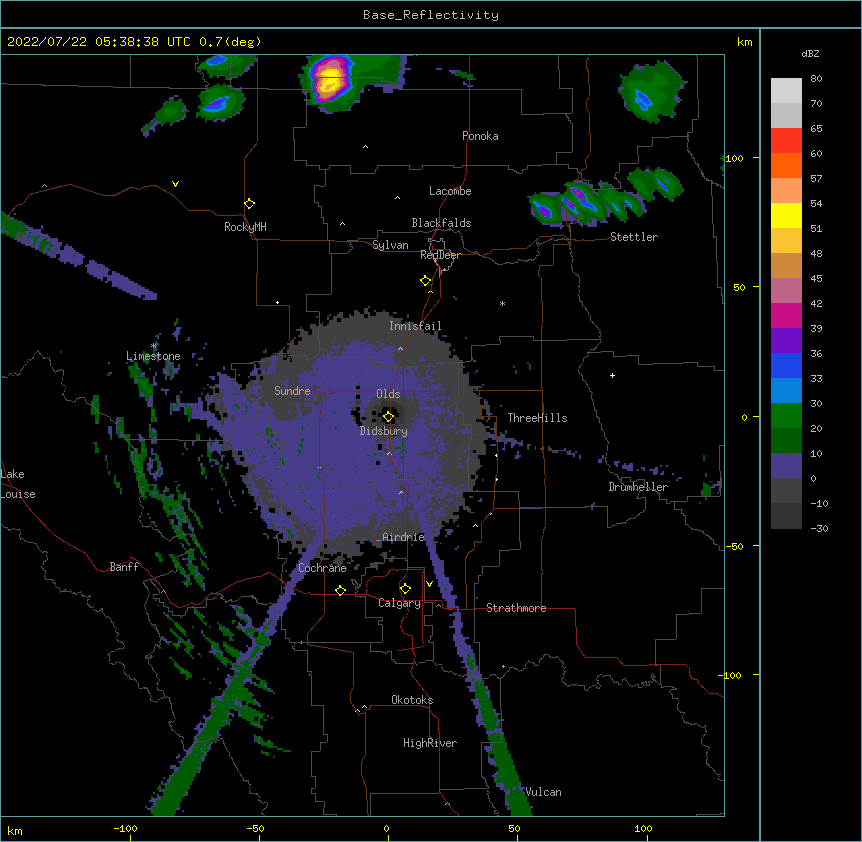The width and height of the screenshot is (862, 842).
Task: Select the Vulcan city label
Action: tap(544, 792)
